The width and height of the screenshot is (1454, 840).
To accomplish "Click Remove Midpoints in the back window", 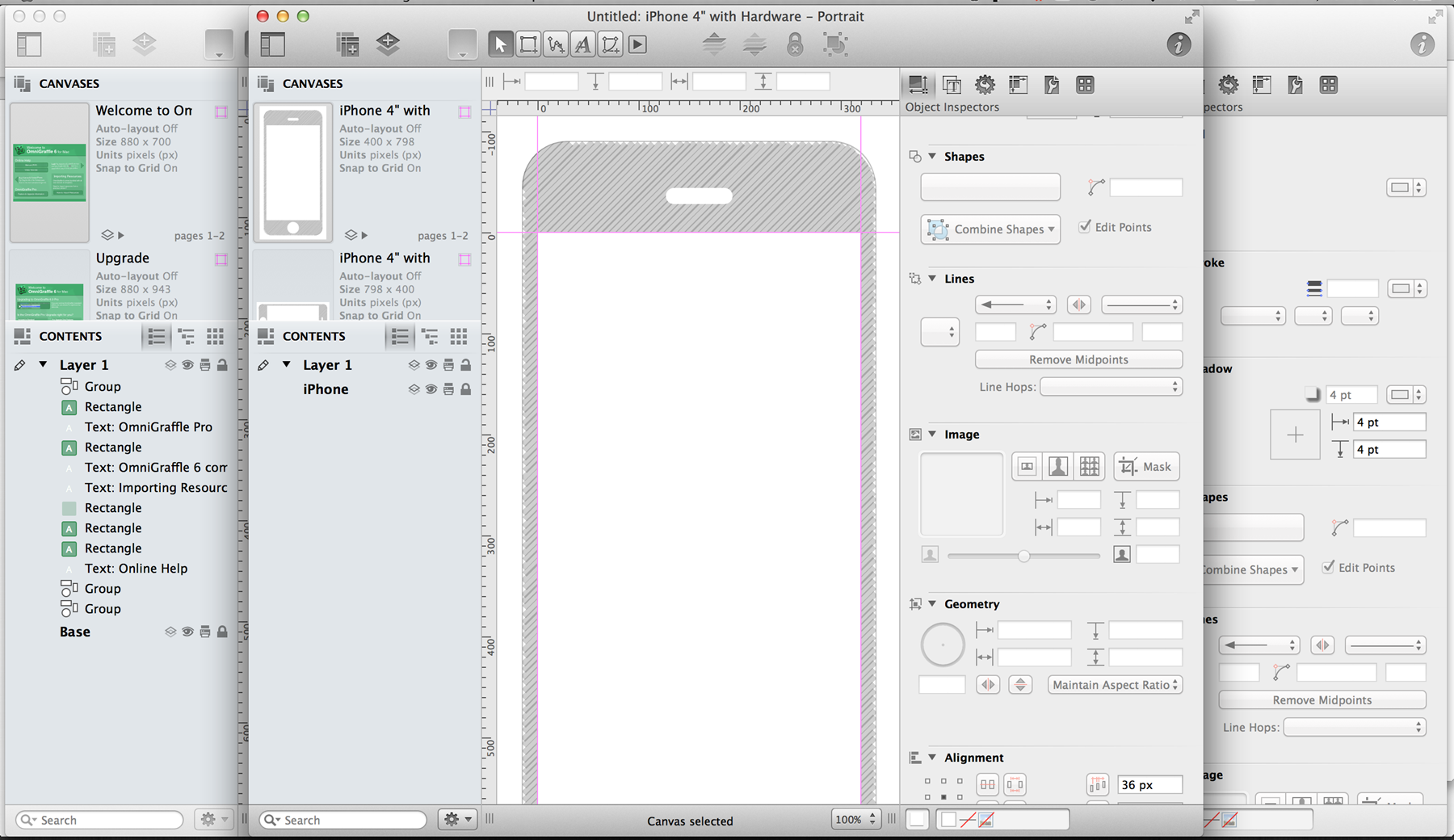I will coord(1322,700).
